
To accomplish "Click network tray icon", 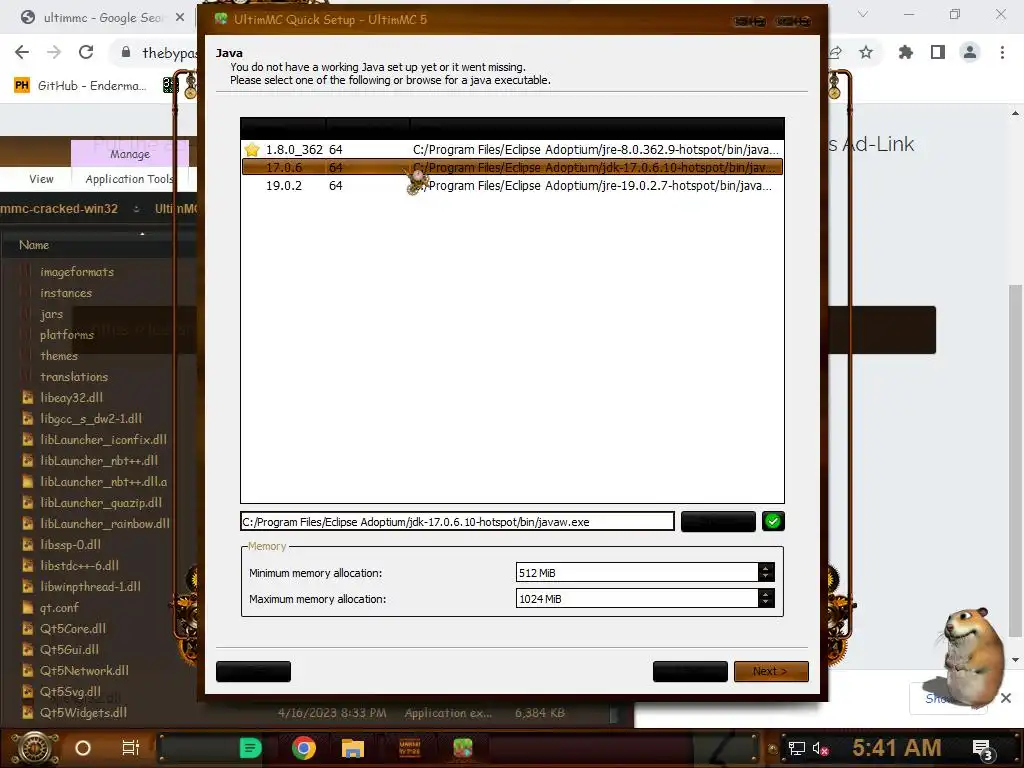I will coord(797,748).
